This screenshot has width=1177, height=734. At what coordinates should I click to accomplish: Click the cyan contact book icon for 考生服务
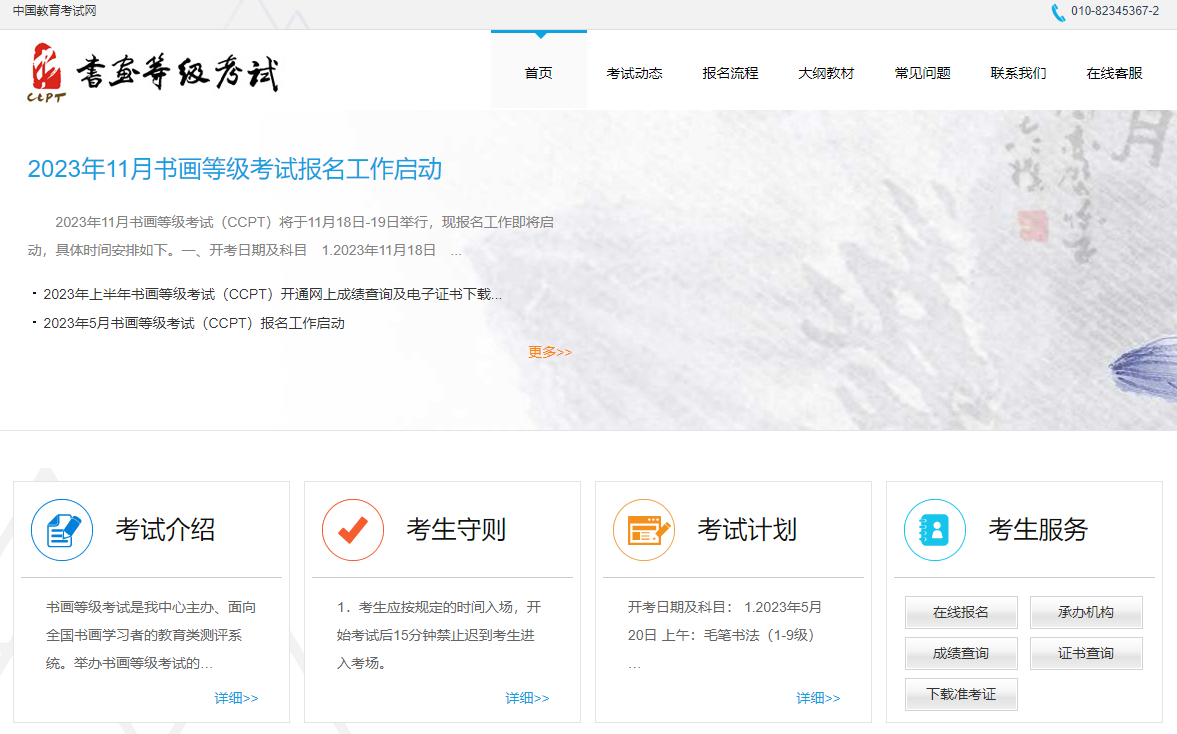935,530
